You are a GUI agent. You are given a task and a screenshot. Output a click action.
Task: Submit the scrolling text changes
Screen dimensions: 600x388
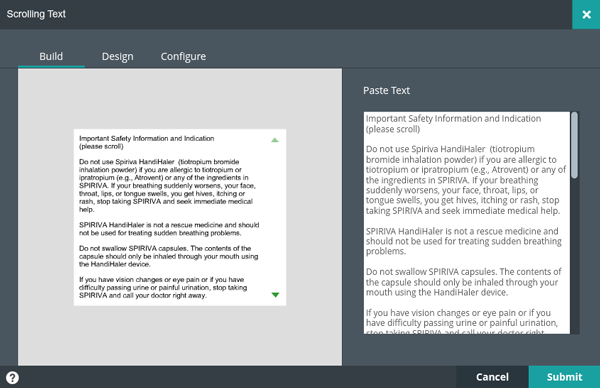(564, 377)
